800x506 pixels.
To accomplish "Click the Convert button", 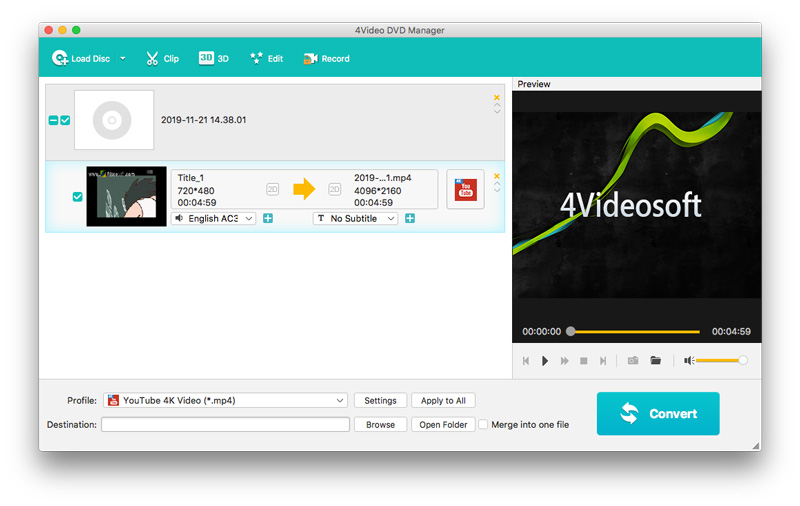I will [x=657, y=413].
